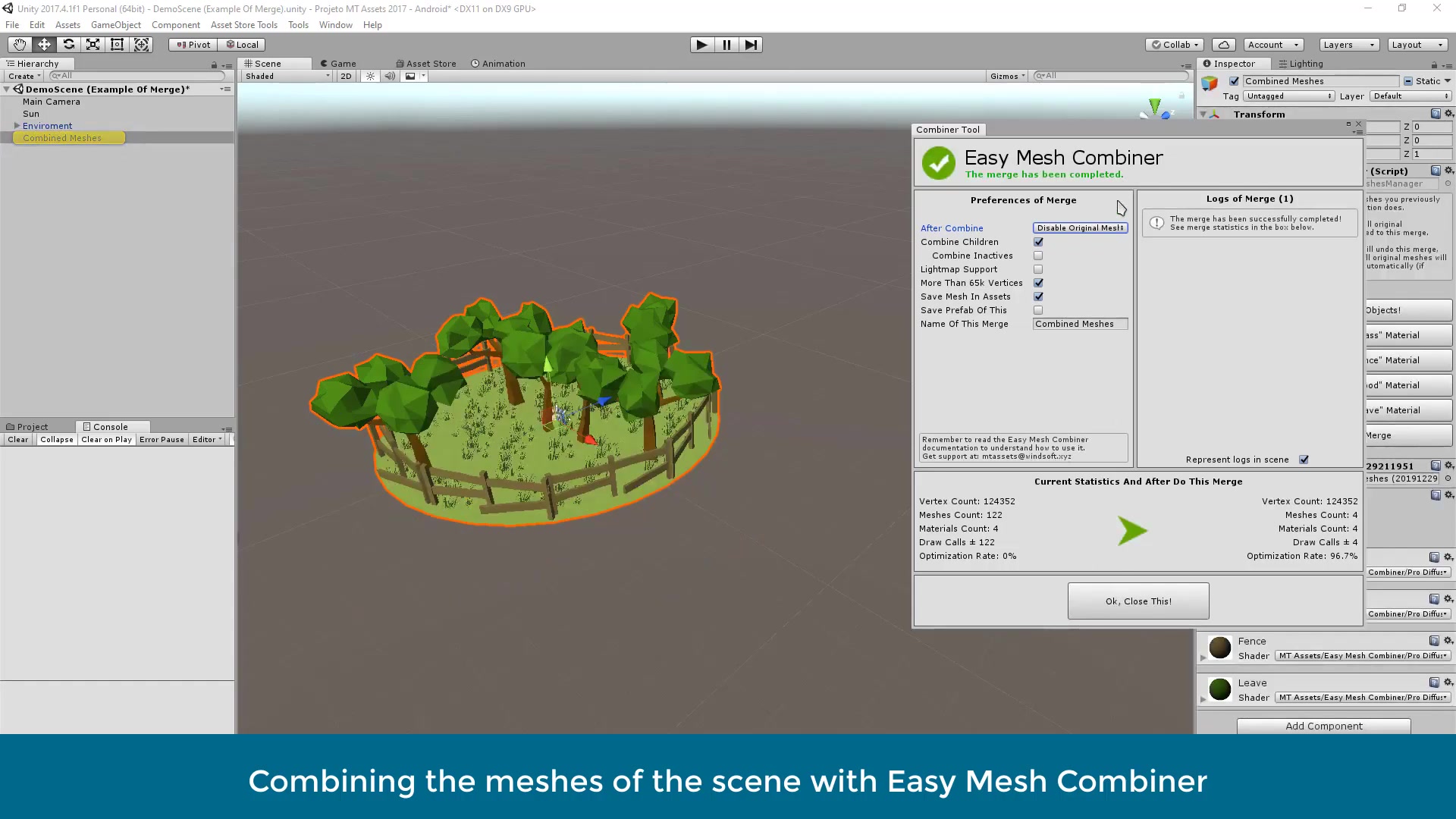Expand the Enviroment hierarchy item
The height and width of the screenshot is (819, 1456).
point(17,126)
